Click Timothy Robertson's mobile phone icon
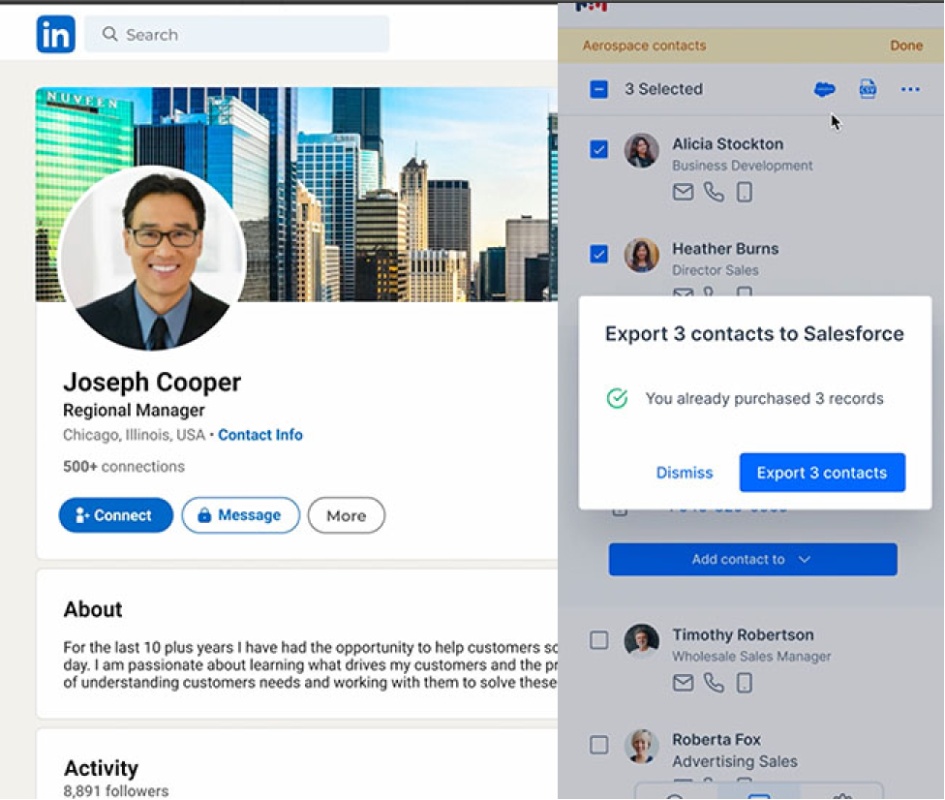Viewport: 945px width, 800px height. point(745,683)
